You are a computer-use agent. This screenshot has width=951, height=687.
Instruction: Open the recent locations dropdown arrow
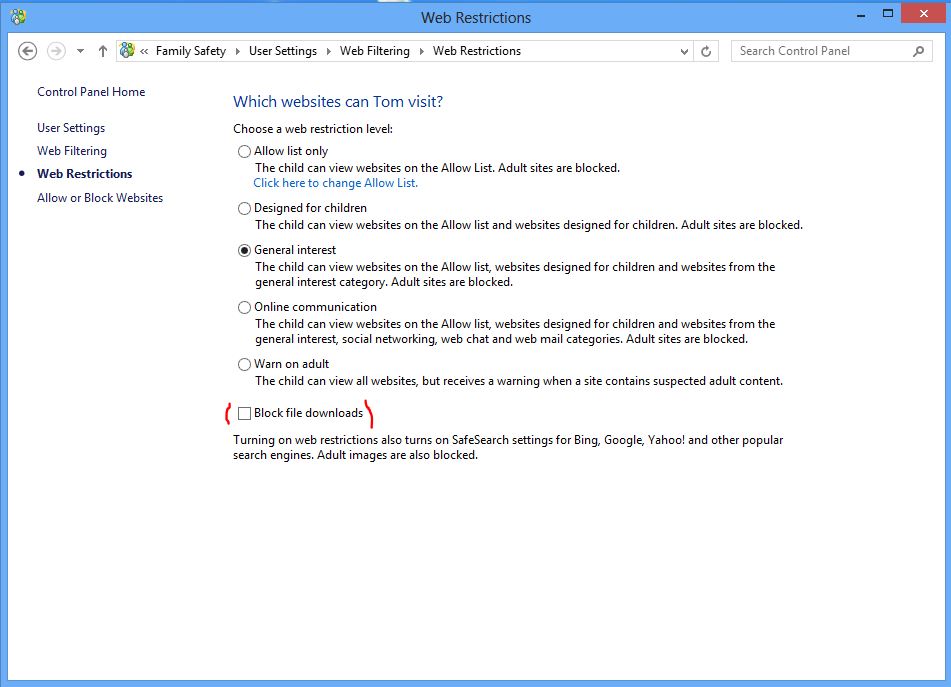[80, 51]
